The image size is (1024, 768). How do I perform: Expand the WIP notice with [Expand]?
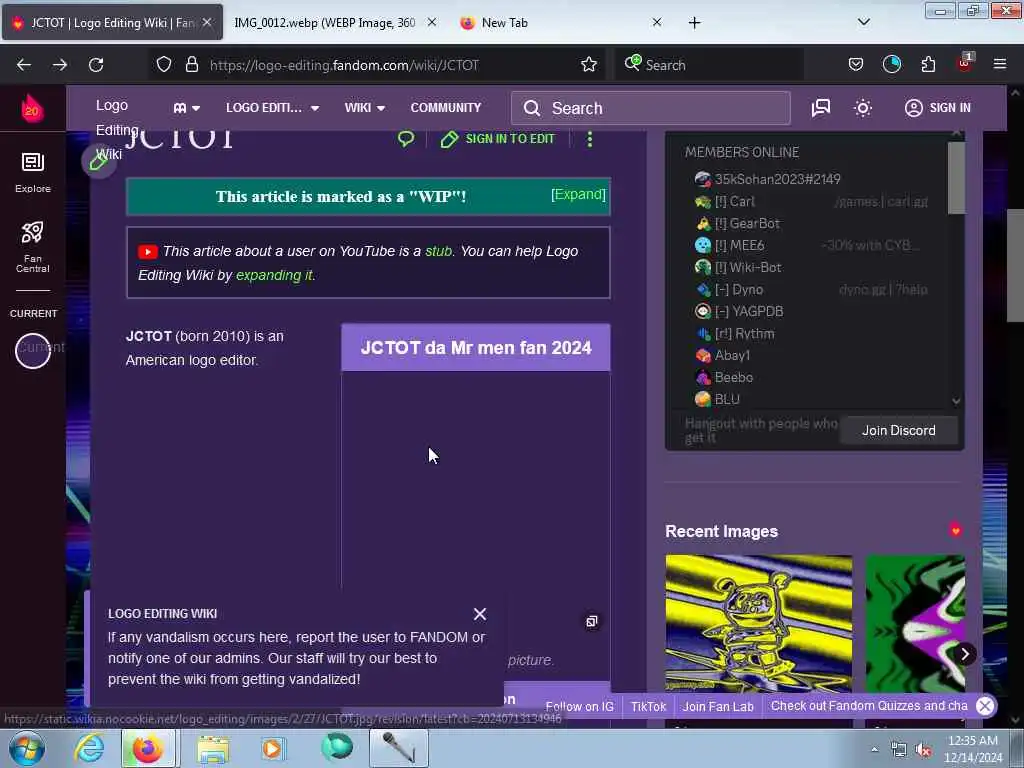tap(578, 195)
